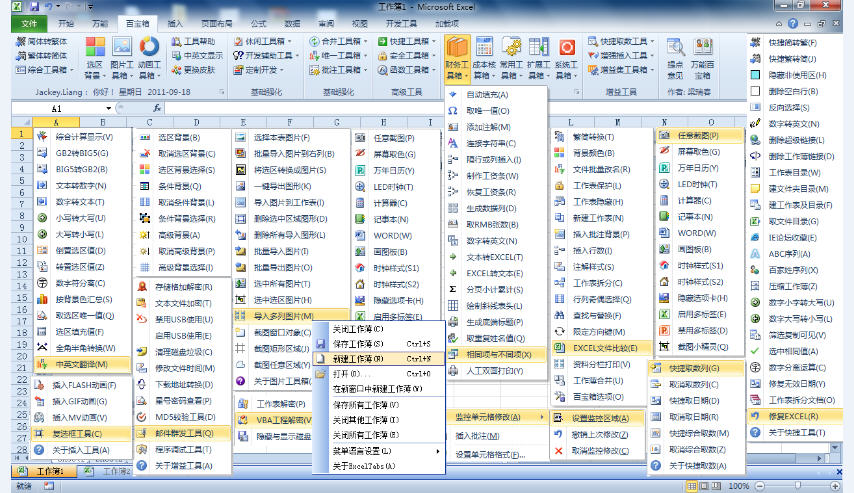
Task: Switch to the 页面布局 ribbon tab
Action: 216,23
